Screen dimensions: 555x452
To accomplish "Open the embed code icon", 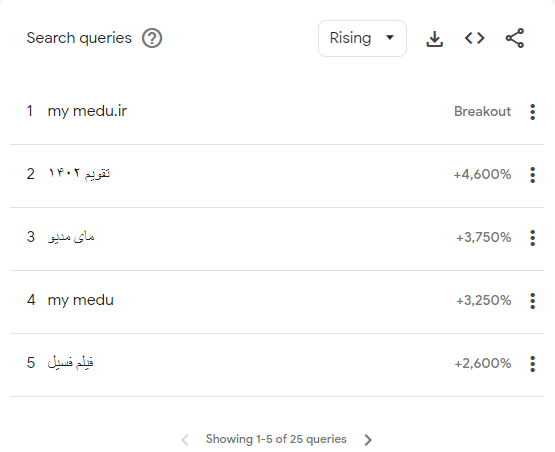I will [x=474, y=38].
